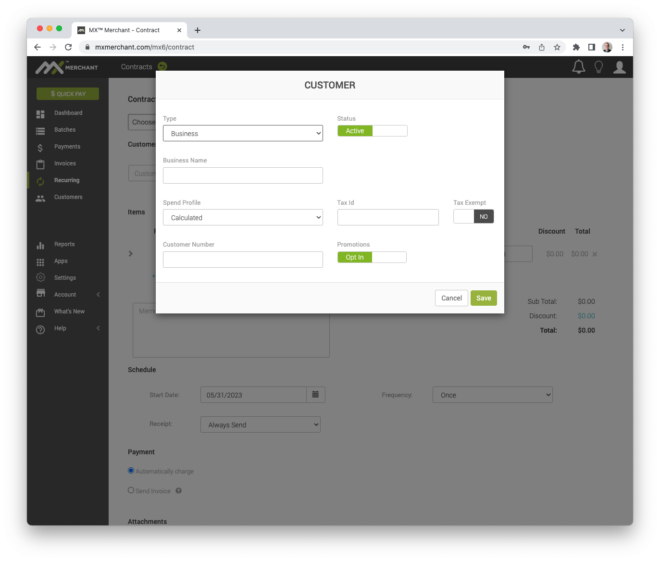Image resolution: width=660 pixels, height=561 pixels.
Task: Bookmark this page with the star icon
Action: [557, 47]
